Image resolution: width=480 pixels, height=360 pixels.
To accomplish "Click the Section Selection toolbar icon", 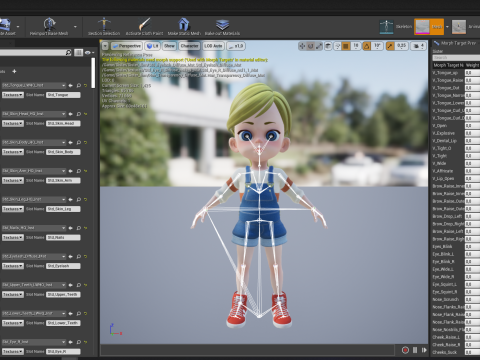I will [104, 24].
